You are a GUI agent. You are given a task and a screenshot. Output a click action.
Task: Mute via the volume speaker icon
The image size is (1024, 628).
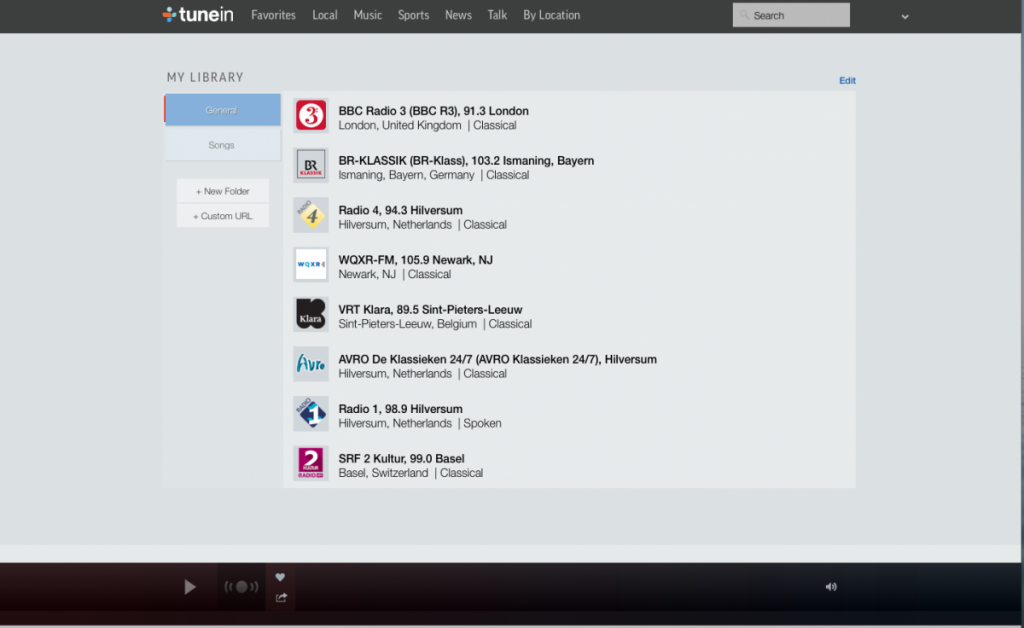point(831,587)
